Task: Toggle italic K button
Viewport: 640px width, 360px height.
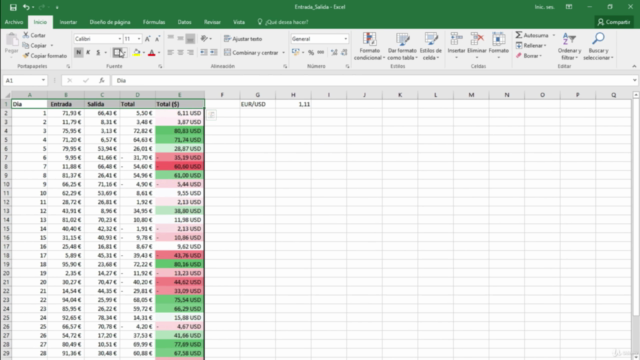Action: click(x=88, y=52)
